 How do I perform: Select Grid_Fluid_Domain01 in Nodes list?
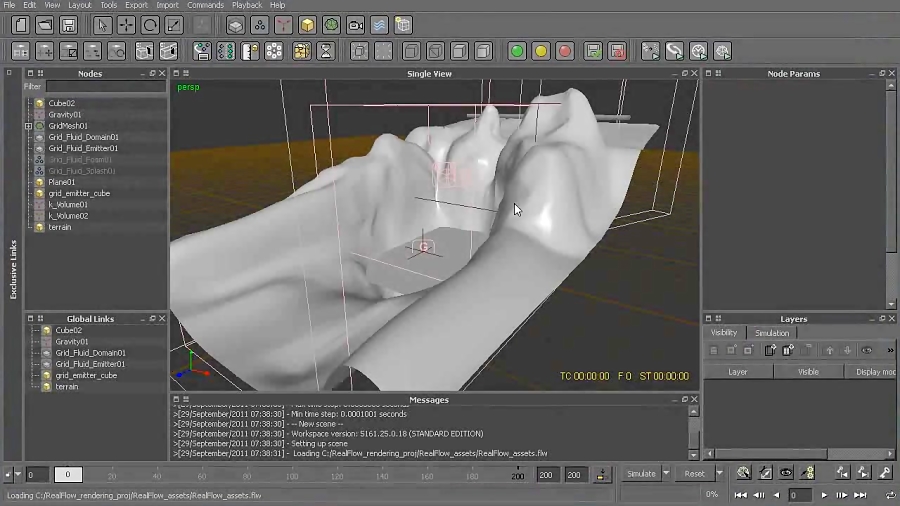click(83, 137)
